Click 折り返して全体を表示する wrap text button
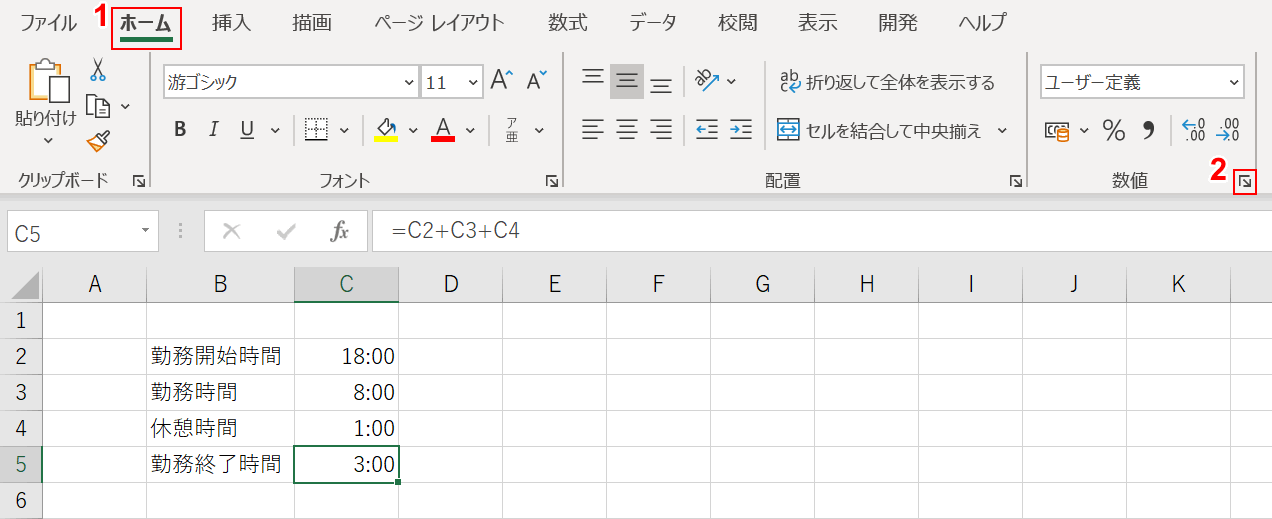Screen dimensions: 1272x519 pos(887,82)
